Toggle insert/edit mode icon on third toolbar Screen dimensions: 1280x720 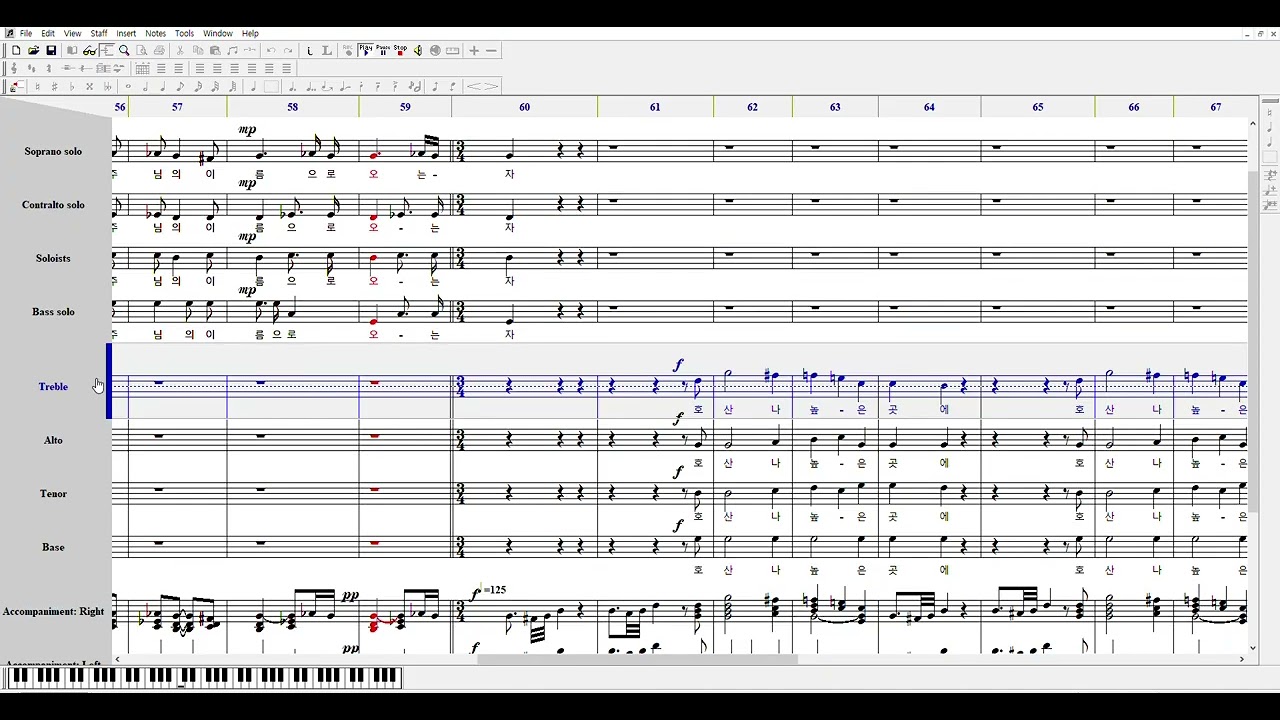(16, 86)
